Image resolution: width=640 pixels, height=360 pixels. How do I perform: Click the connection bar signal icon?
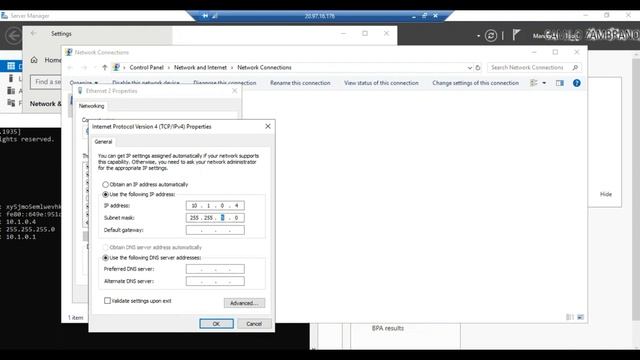[215, 16]
